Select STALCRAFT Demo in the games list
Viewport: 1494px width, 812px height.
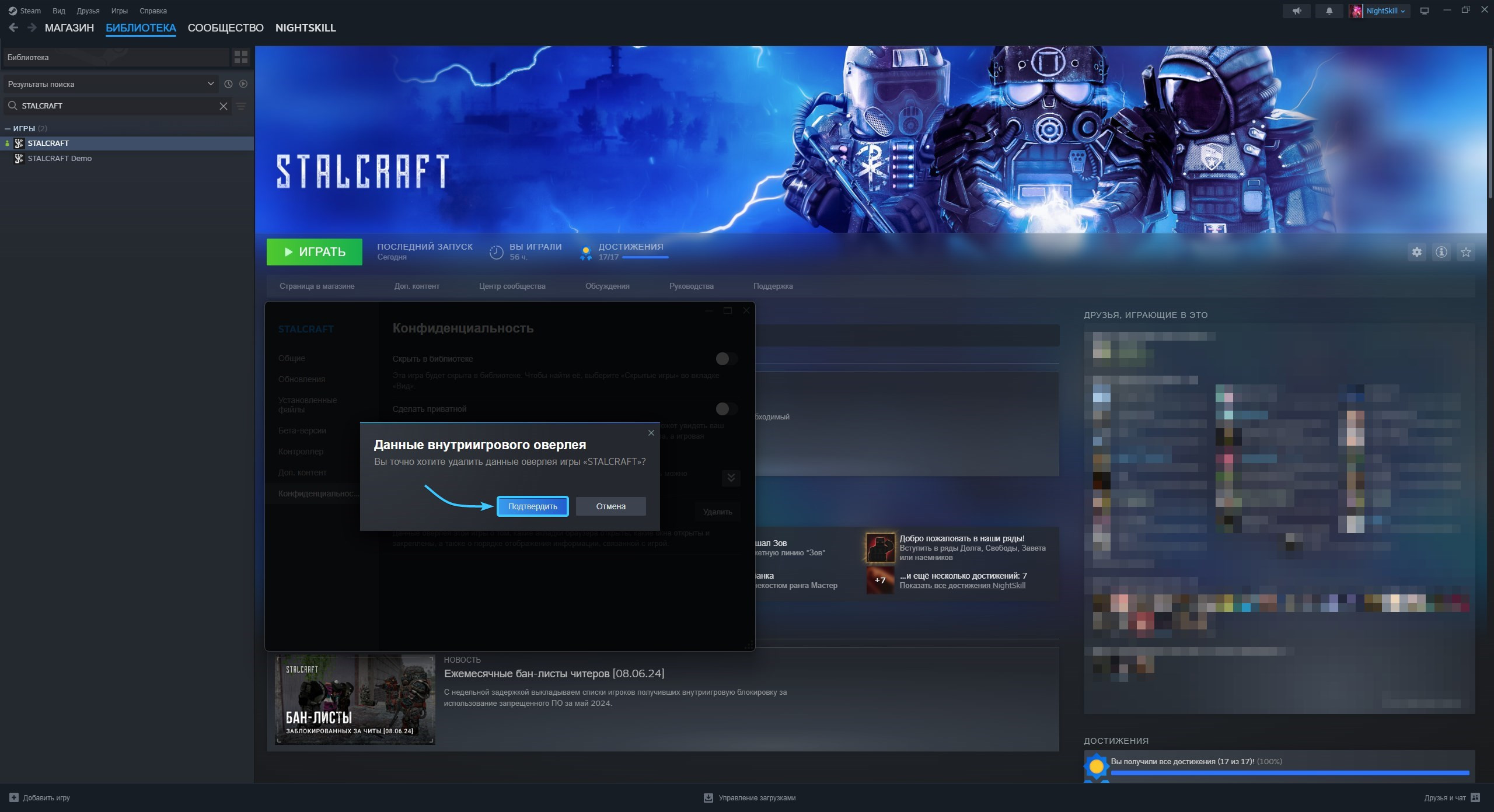click(127, 159)
